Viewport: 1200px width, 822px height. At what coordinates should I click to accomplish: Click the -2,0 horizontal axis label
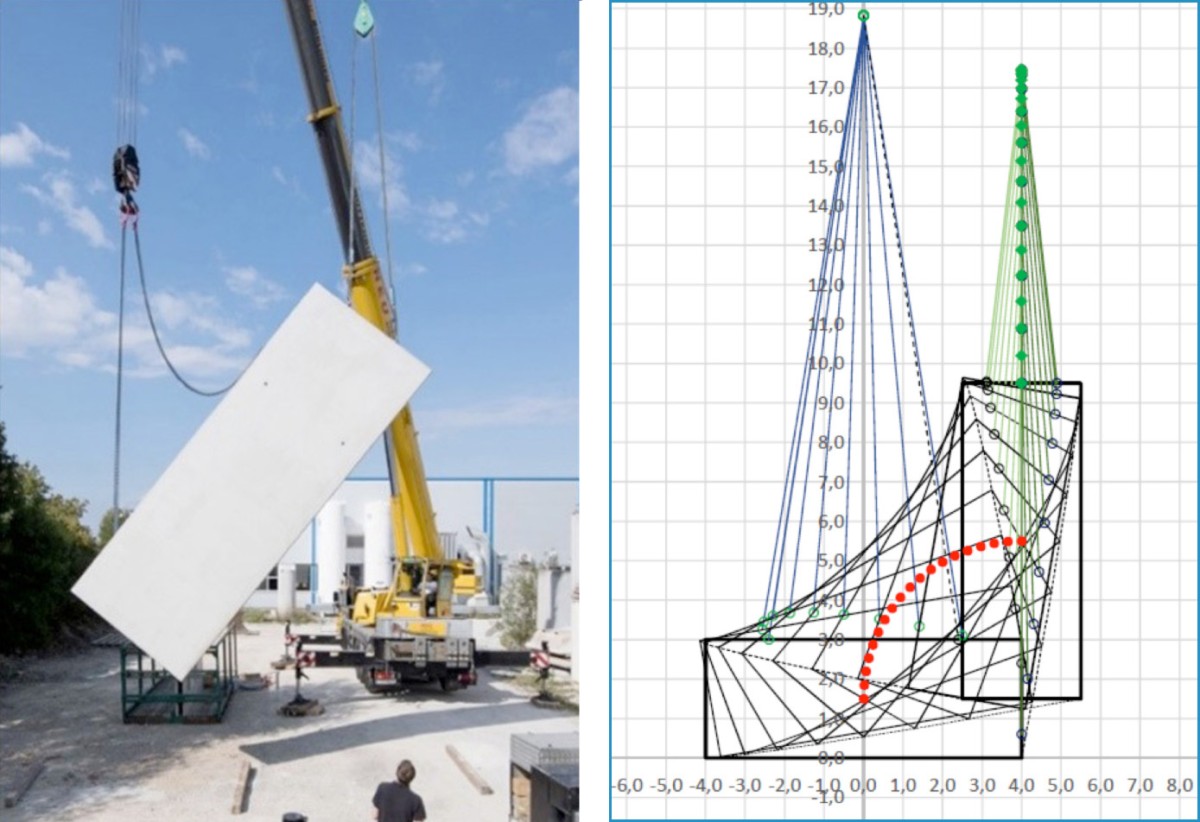(x=784, y=788)
